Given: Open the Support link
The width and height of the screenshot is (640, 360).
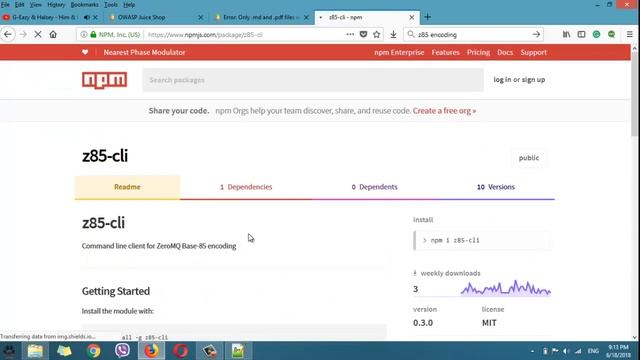Looking at the screenshot, I should [533, 52].
